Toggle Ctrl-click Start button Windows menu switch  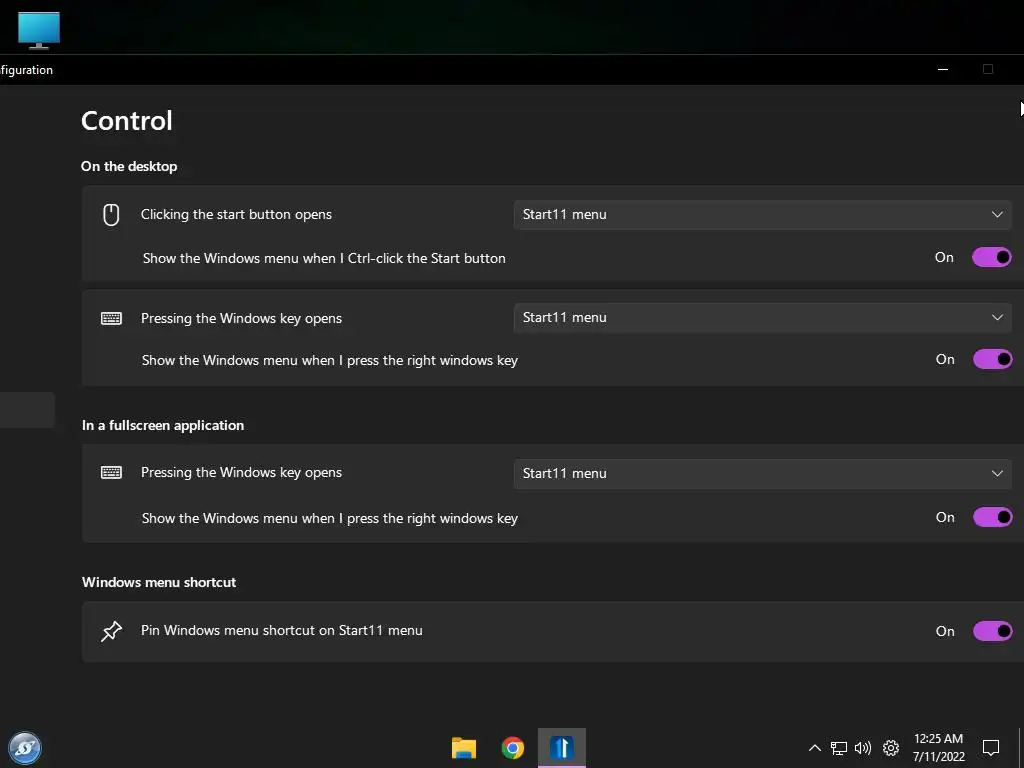[x=991, y=257]
